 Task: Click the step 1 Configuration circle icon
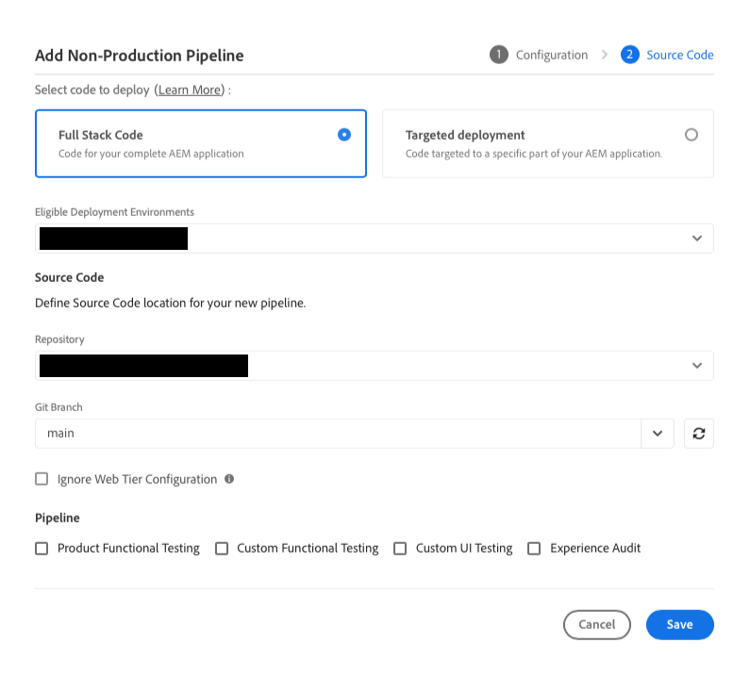coord(499,55)
